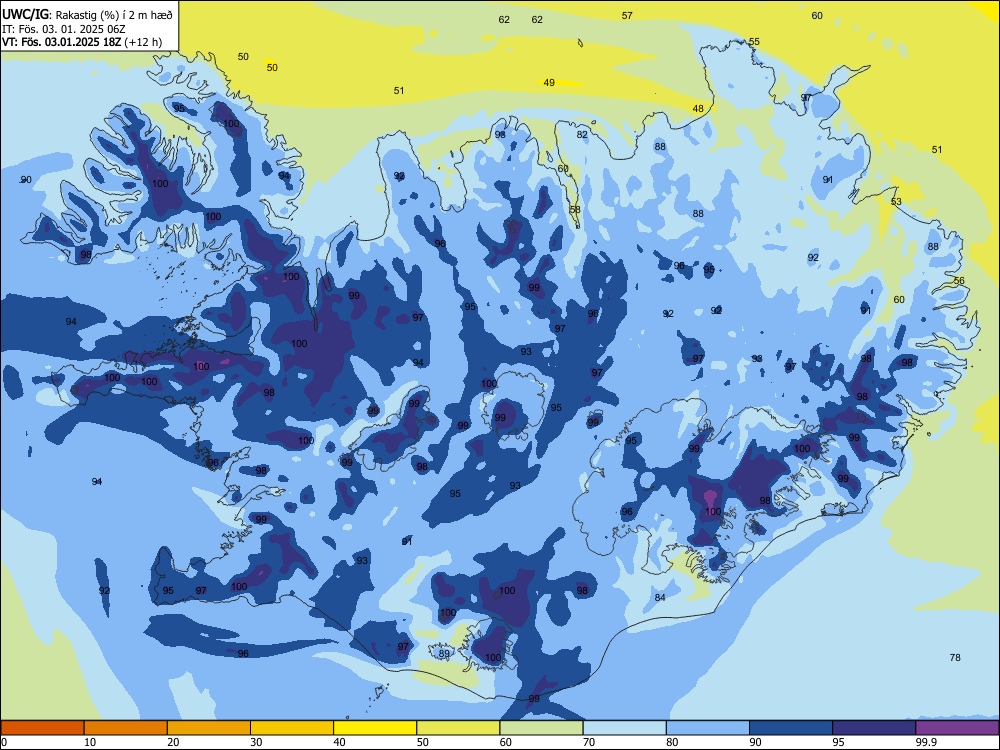Click the map value '48' on the north coast
The image size is (1000, 750).
(698, 108)
